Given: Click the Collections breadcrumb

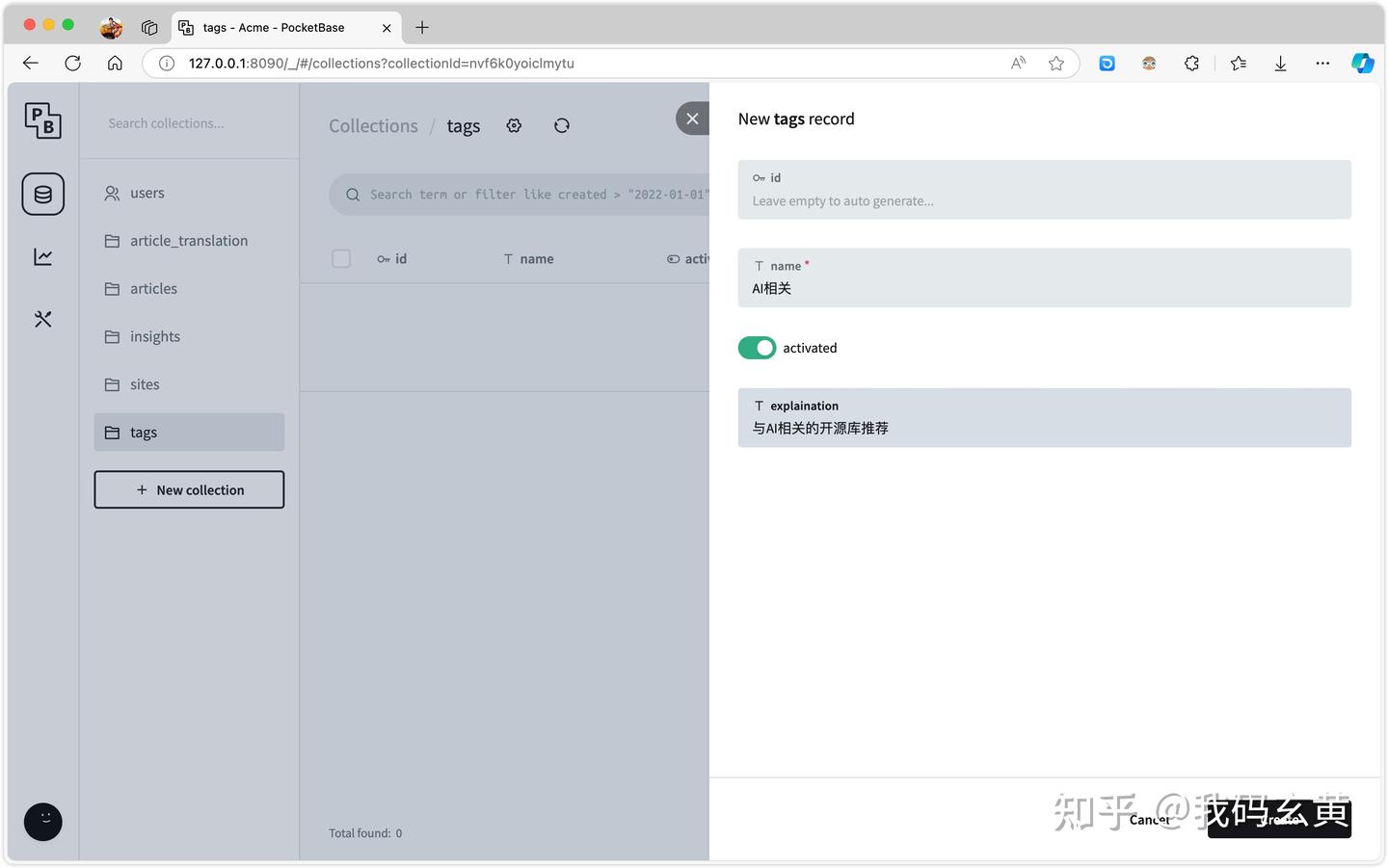Looking at the screenshot, I should click(373, 125).
